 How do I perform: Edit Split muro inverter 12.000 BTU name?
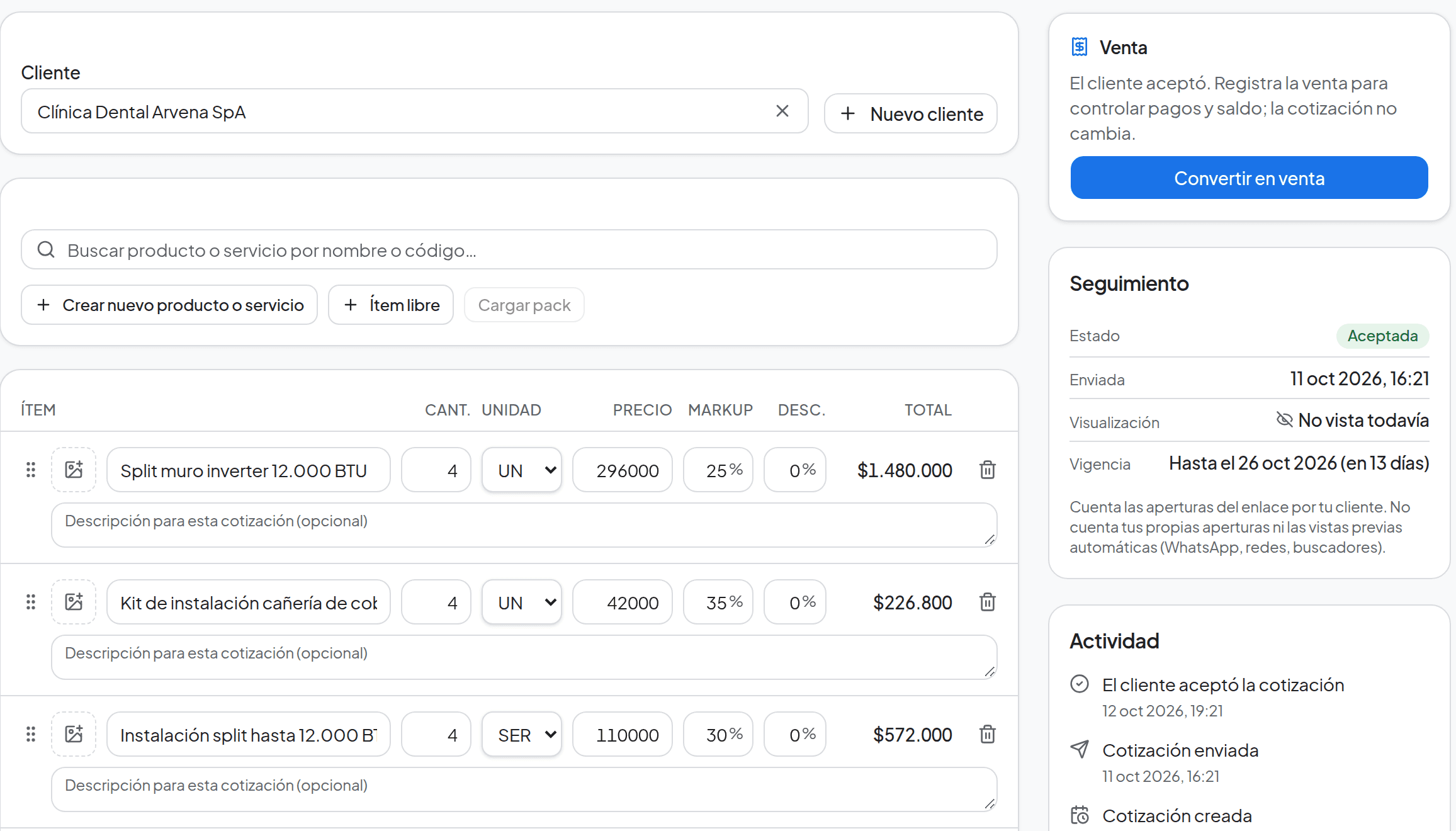[x=249, y=470]
